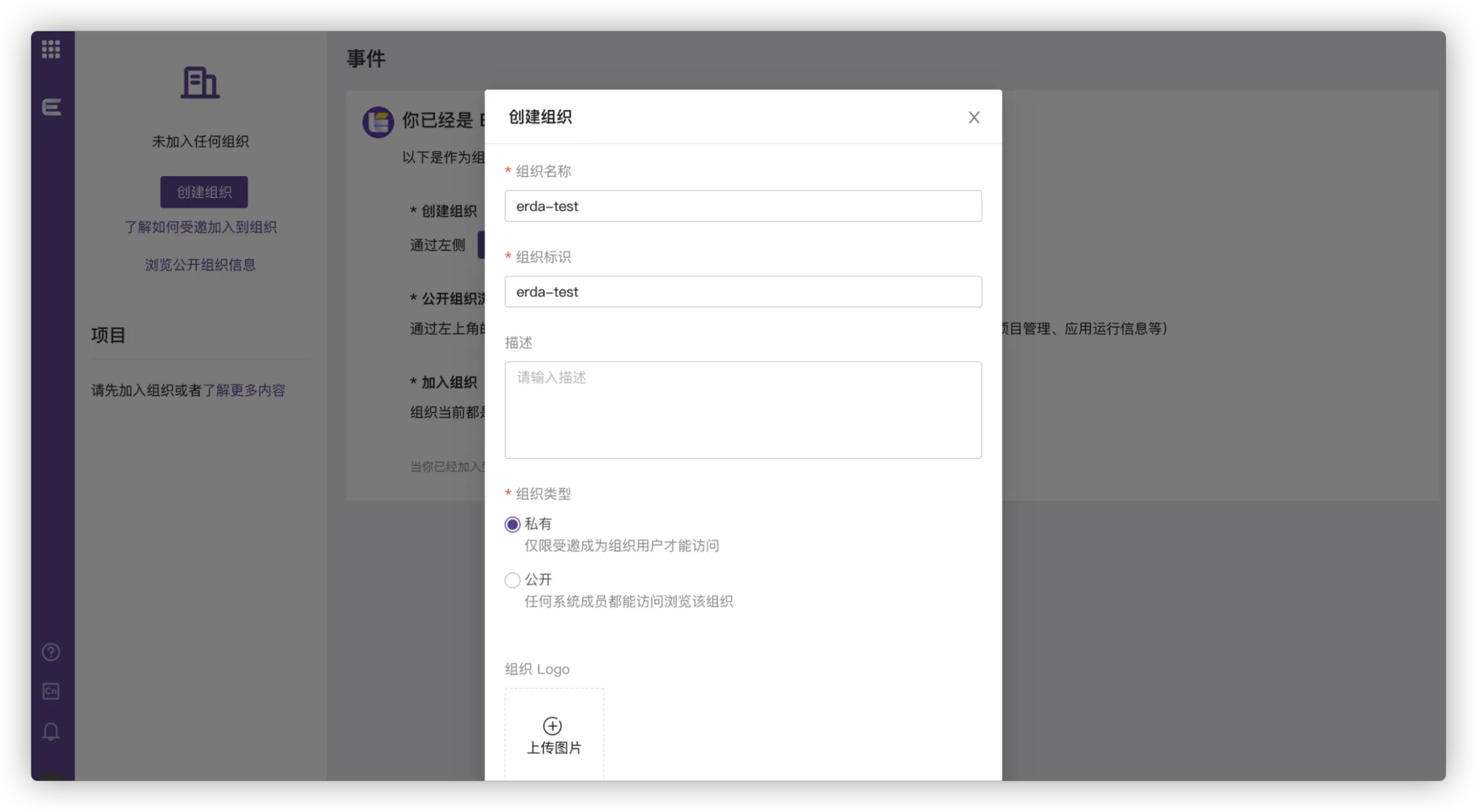Click the plus icon to upload image

click(x=552, y=725)
